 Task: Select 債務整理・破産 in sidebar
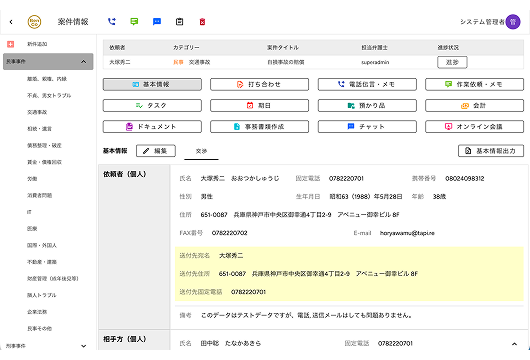pos(44,145)
